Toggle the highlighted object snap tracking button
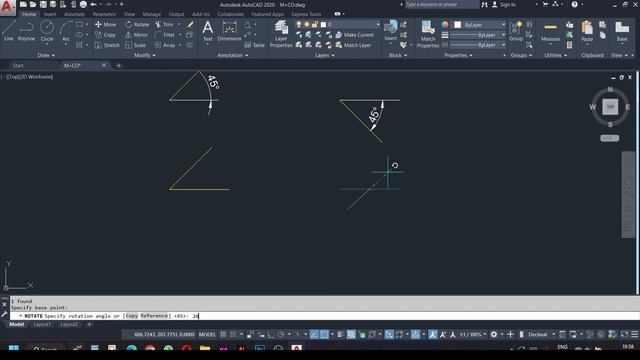 point(314,334)
